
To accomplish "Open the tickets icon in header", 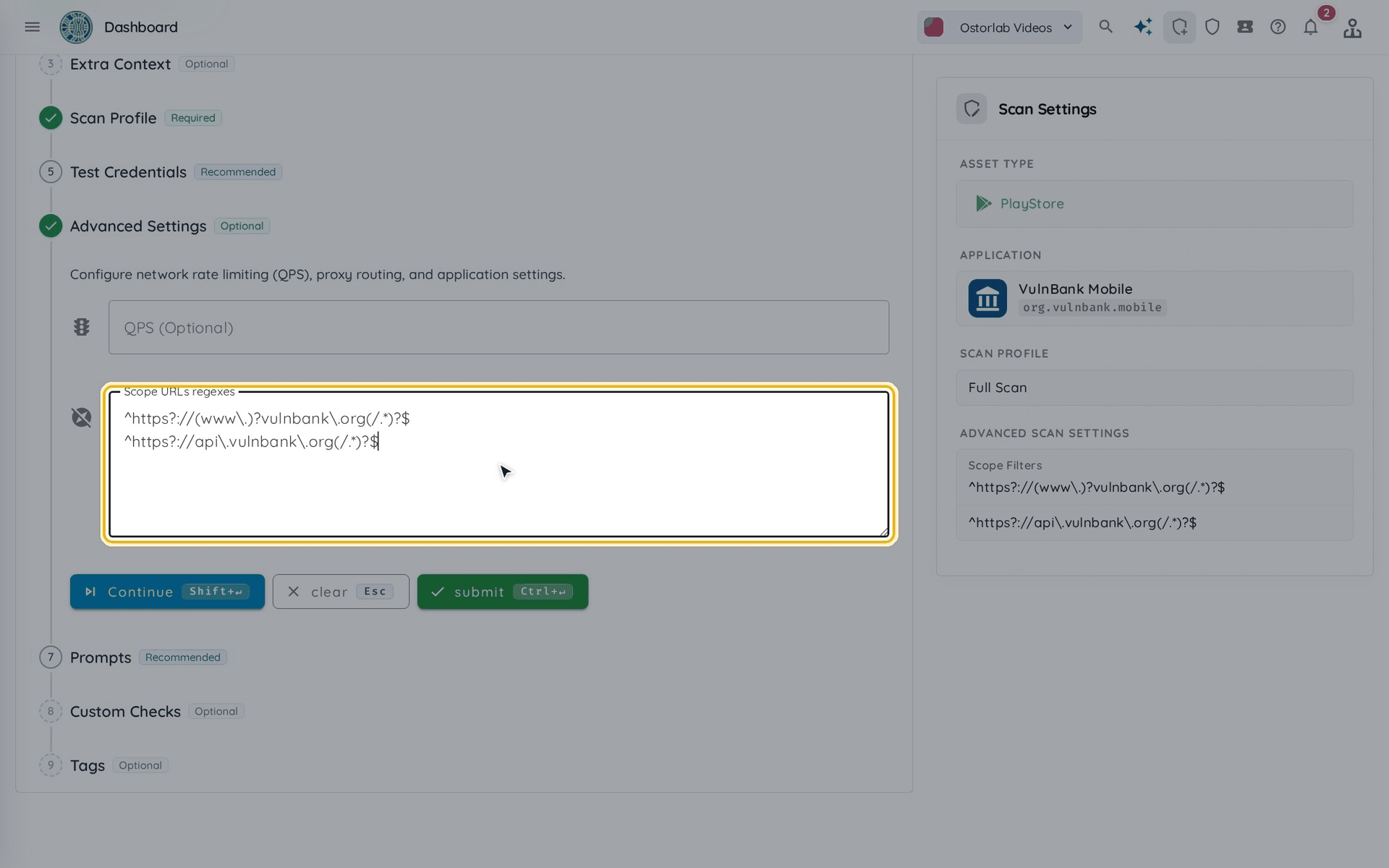I will tap(1245, 27).
